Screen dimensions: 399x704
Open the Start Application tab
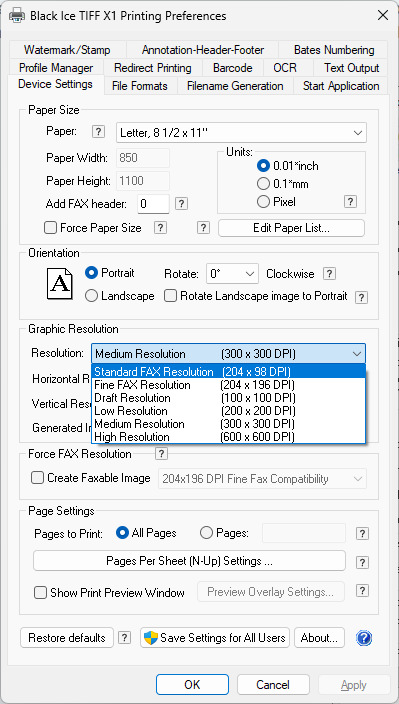341,86
